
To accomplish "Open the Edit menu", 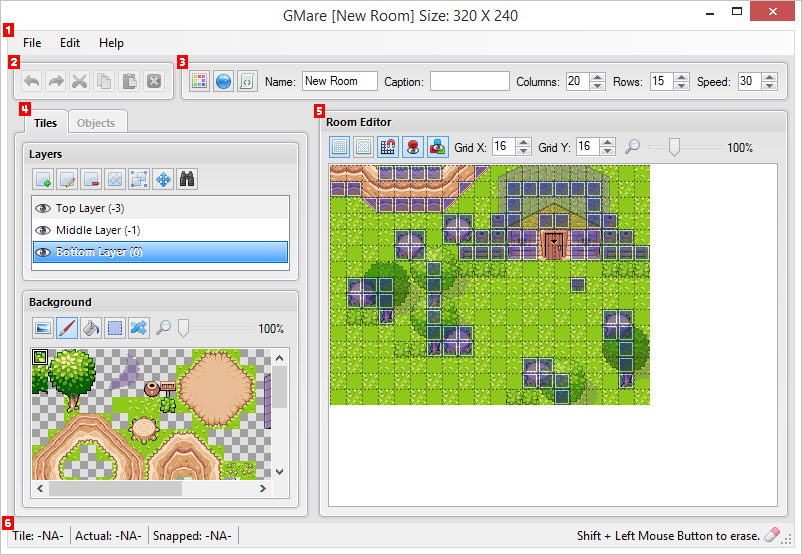I will click(x=70, y=43).
